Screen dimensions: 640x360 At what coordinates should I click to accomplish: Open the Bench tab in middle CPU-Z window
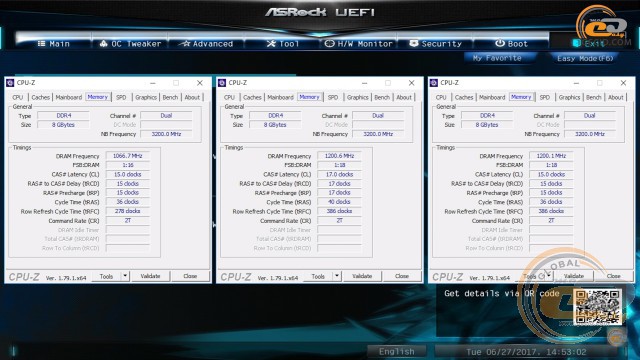(x=382, y=97)
